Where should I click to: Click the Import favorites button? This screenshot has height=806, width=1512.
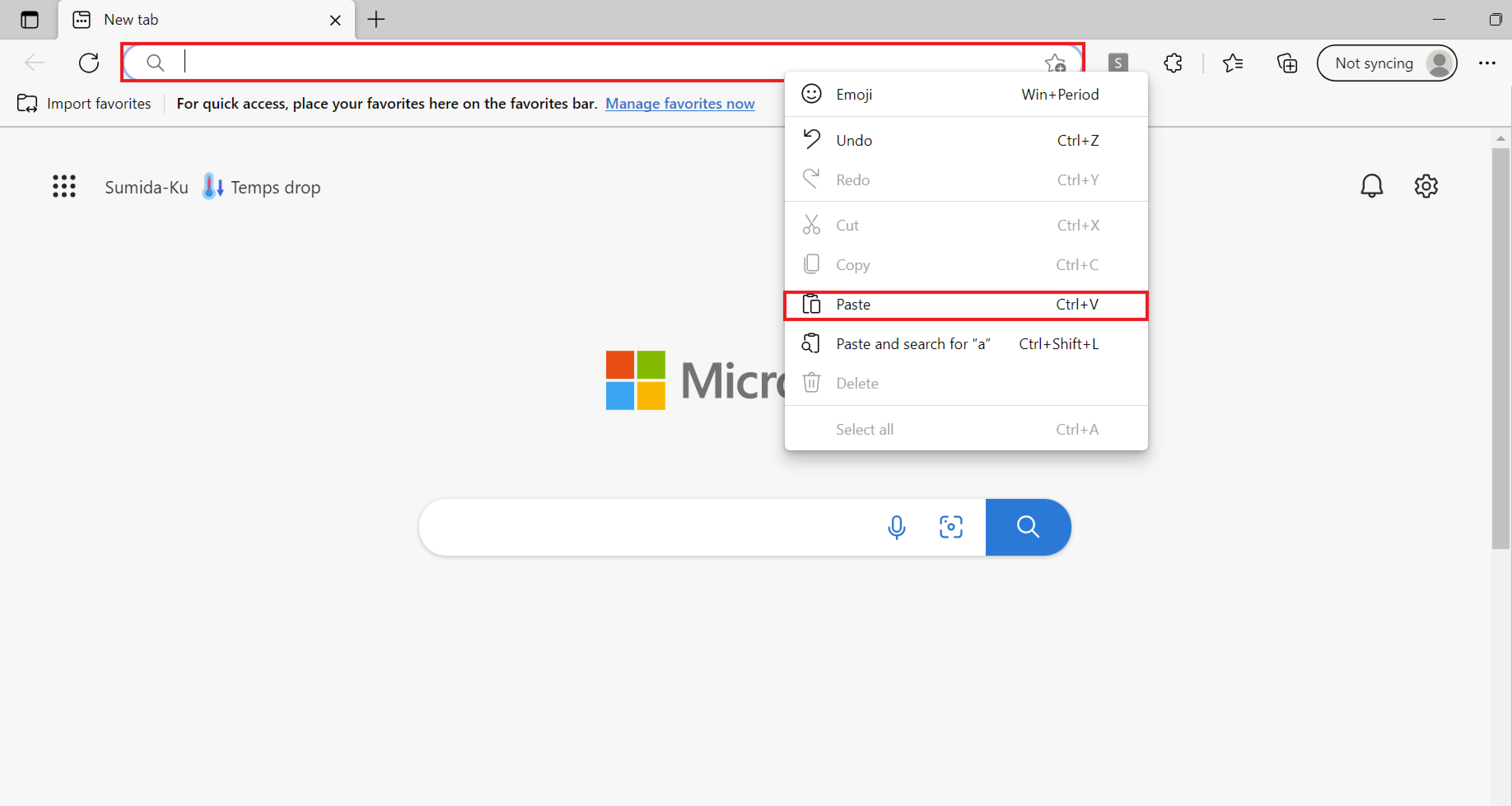coord(84,104)
